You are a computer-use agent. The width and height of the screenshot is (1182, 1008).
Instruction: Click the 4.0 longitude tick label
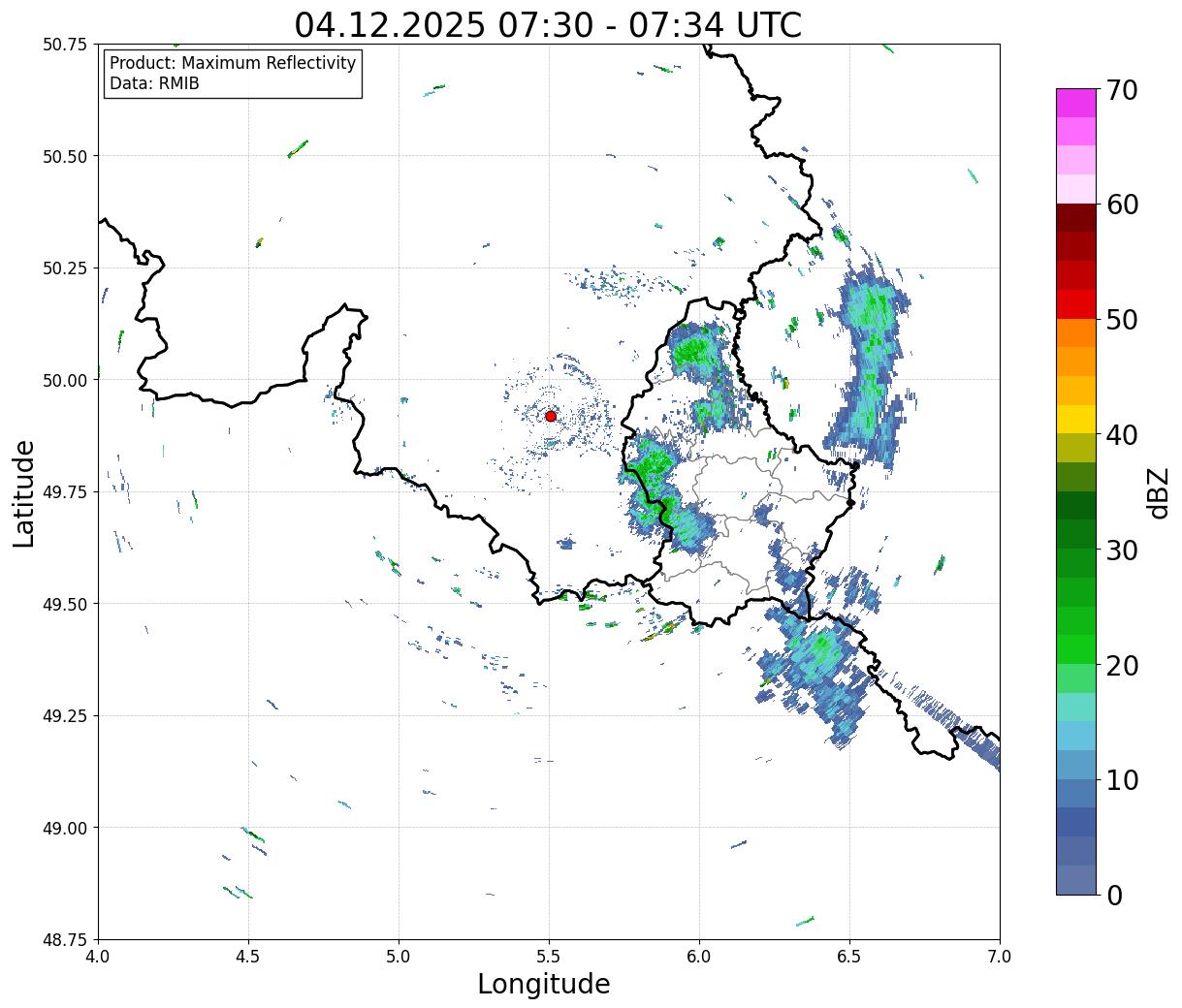point(99,957)
